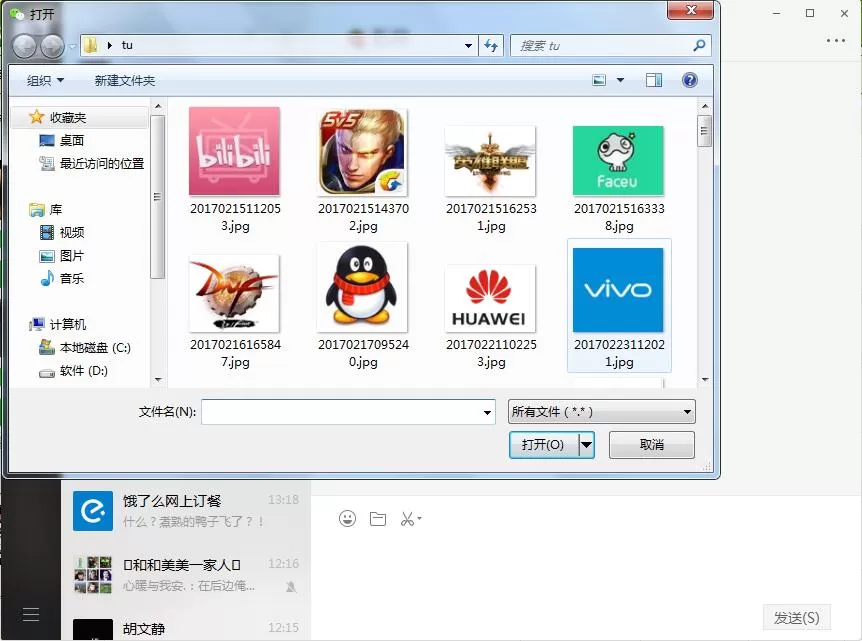Close the 打开 dialog
Screen dimensions: 862x641
[690, 10]
